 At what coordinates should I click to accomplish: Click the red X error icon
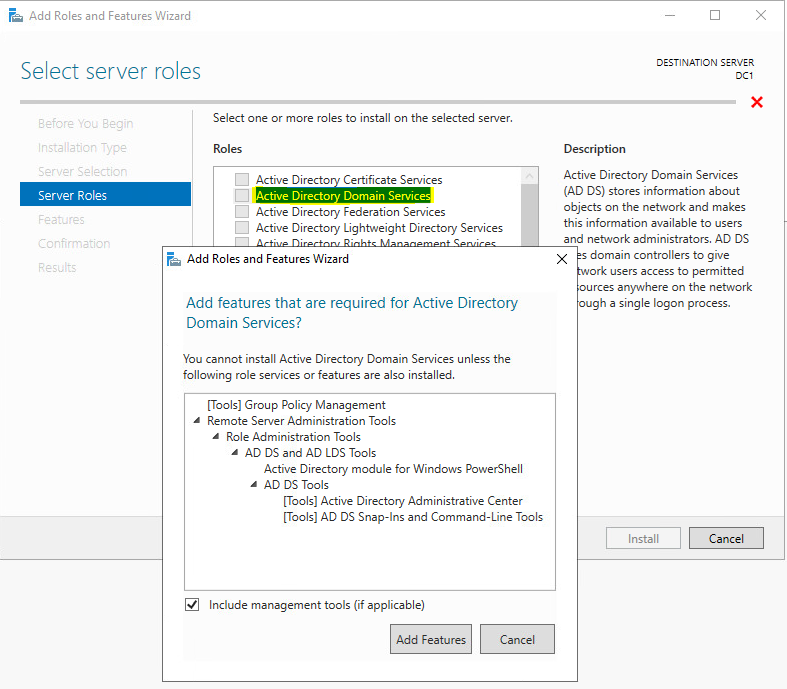coord(757,102)
